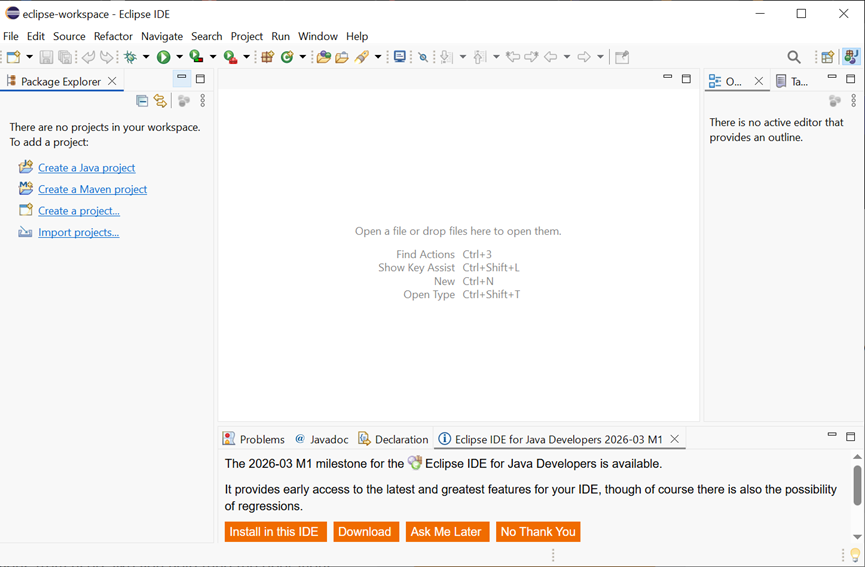Click the Save toolbar icon

pos(46,57)
